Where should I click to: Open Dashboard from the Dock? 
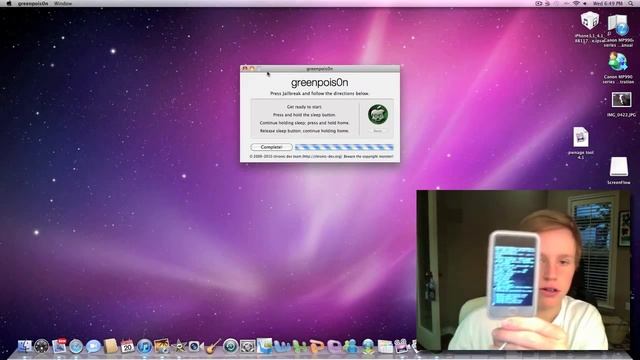(42, 347)
